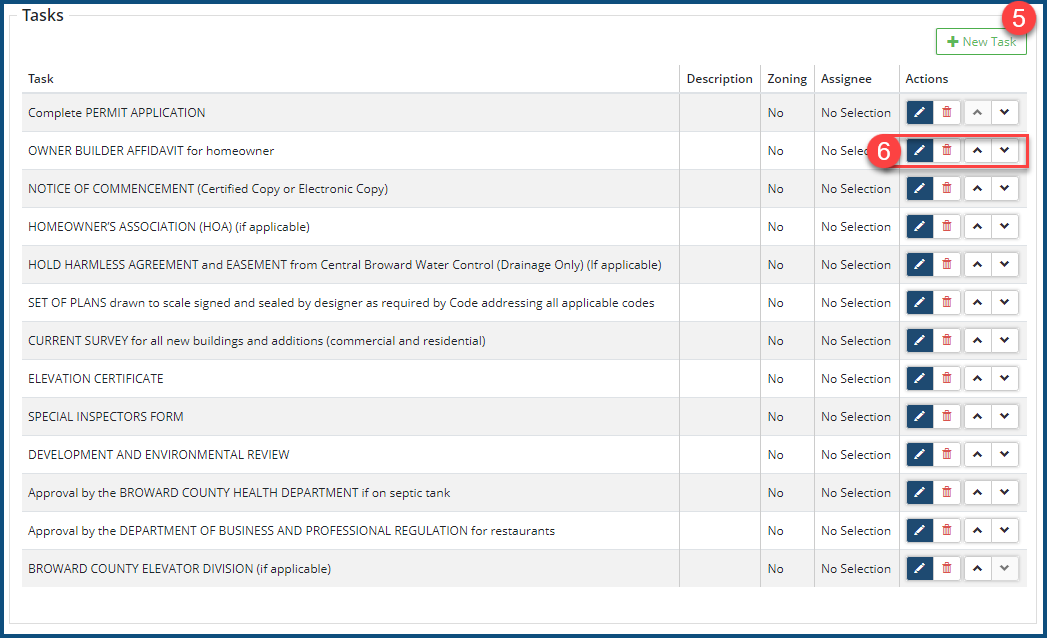Move DEVELOPMENT AND ENVIRONMENTAL REVIEW task up
Viewport: 1047px width, 638px height.
(978, 455)
